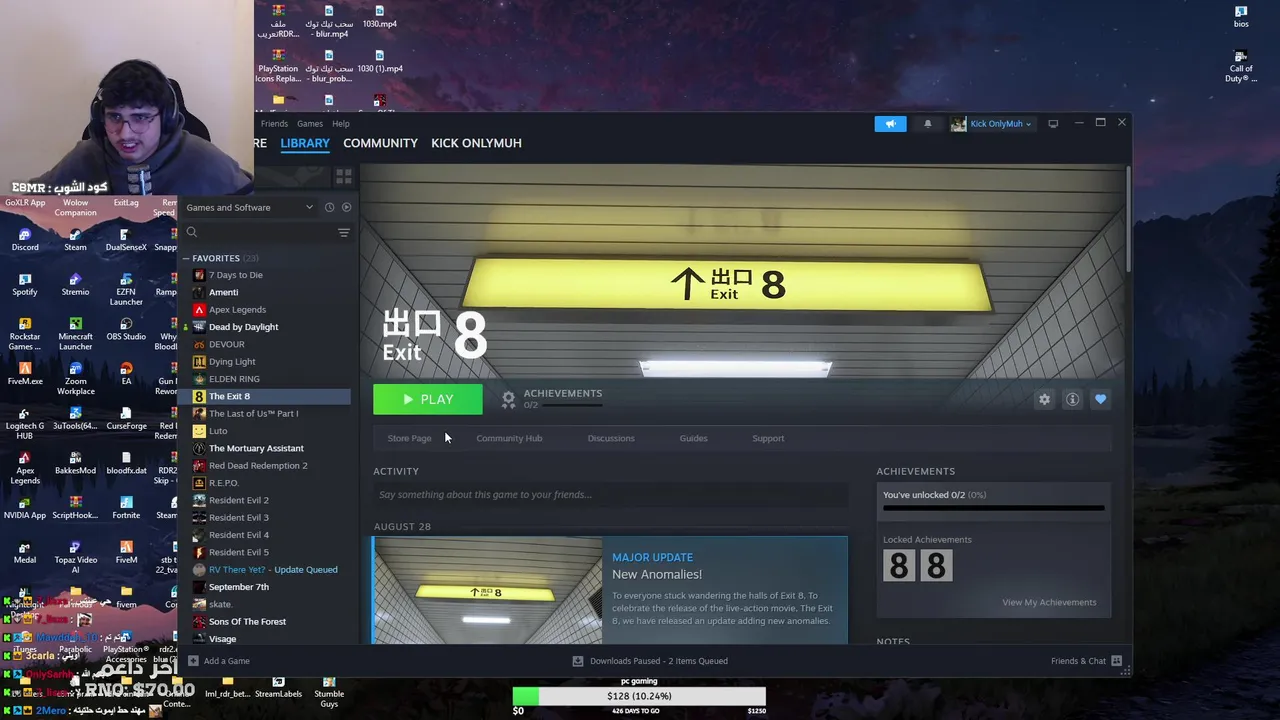
Task: Click the game page vertical scrollbar
Action: tap(1128, 220)
